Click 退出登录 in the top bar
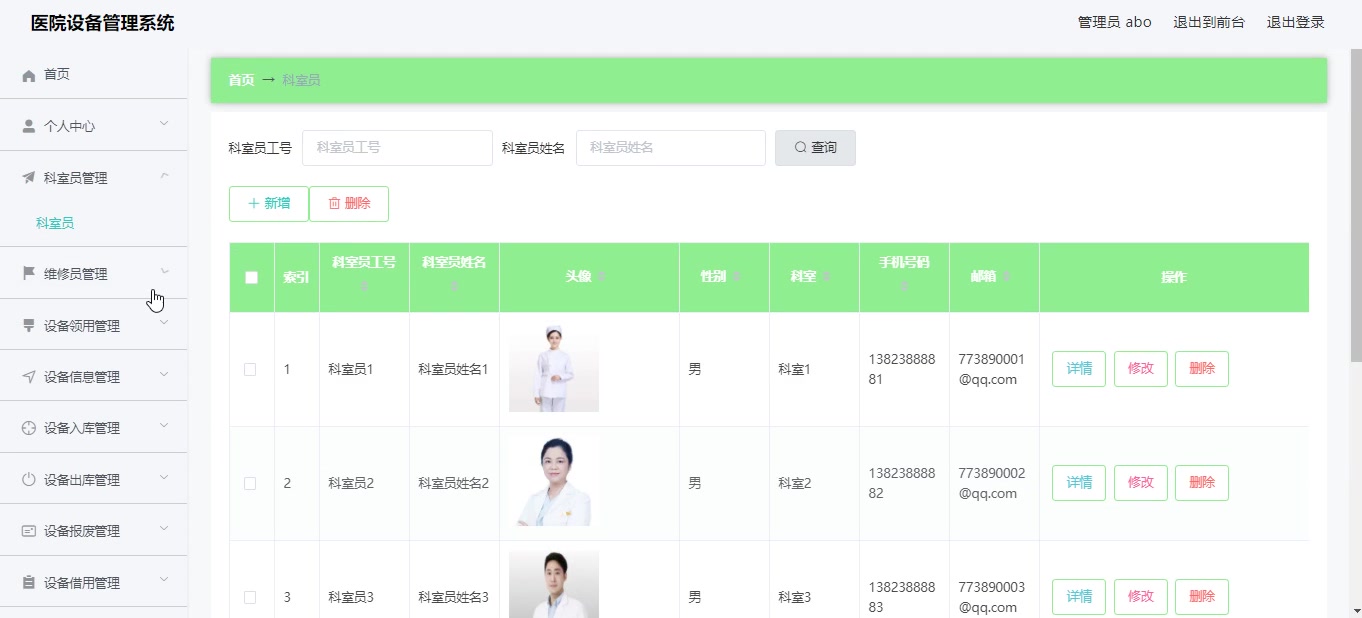1362x618 pixels. pyautogui.click(x=1296, y=22)
